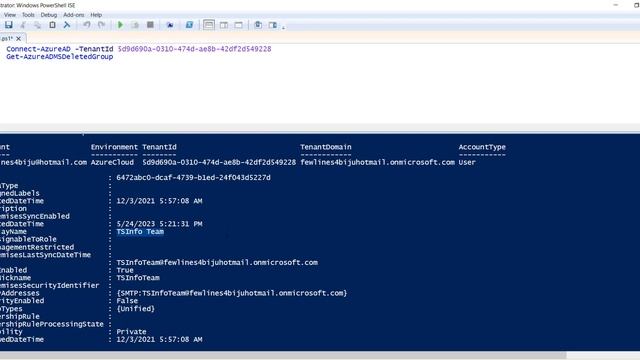This screenshot has width=640, height=360.
Task: Click the console horizontal scrollbar thumb
Action: point(283,356)
